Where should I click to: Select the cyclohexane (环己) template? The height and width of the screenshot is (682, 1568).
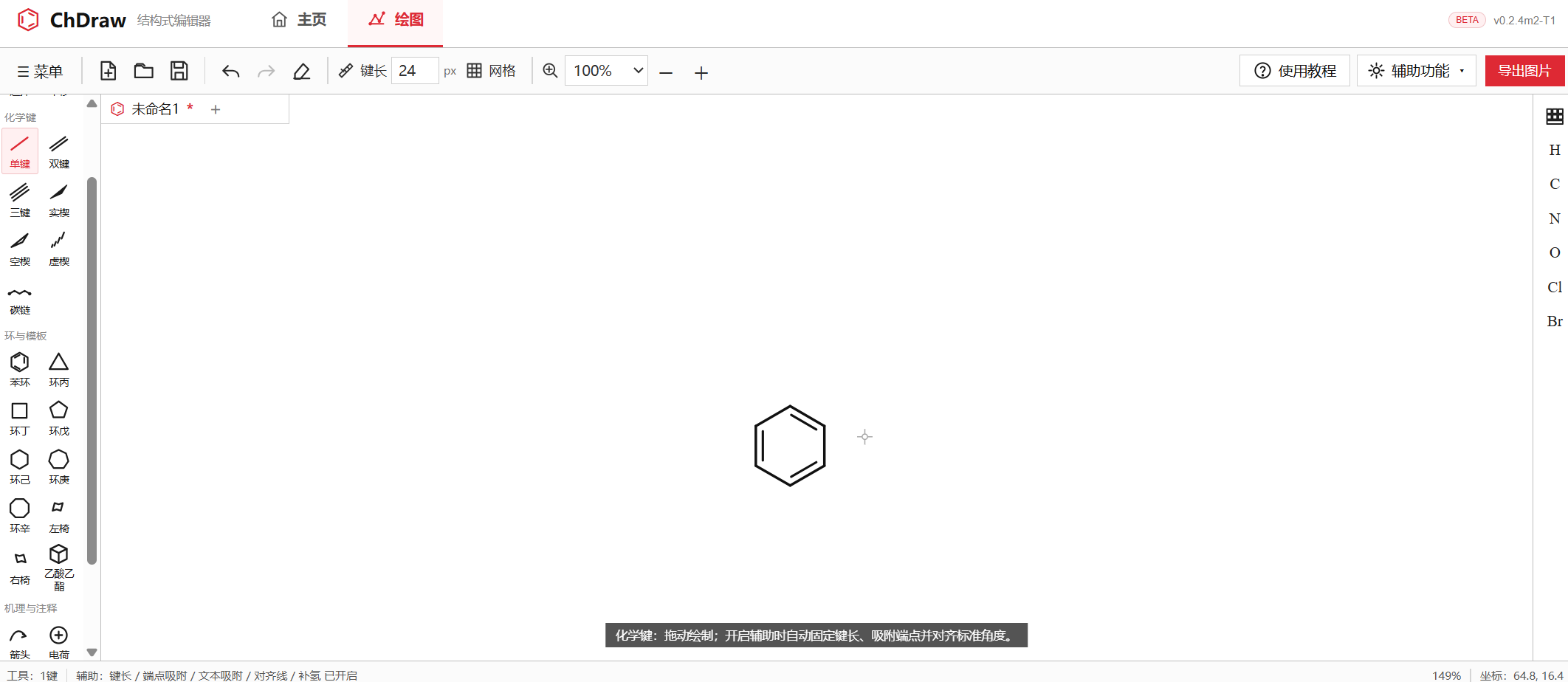coord(20,467)
